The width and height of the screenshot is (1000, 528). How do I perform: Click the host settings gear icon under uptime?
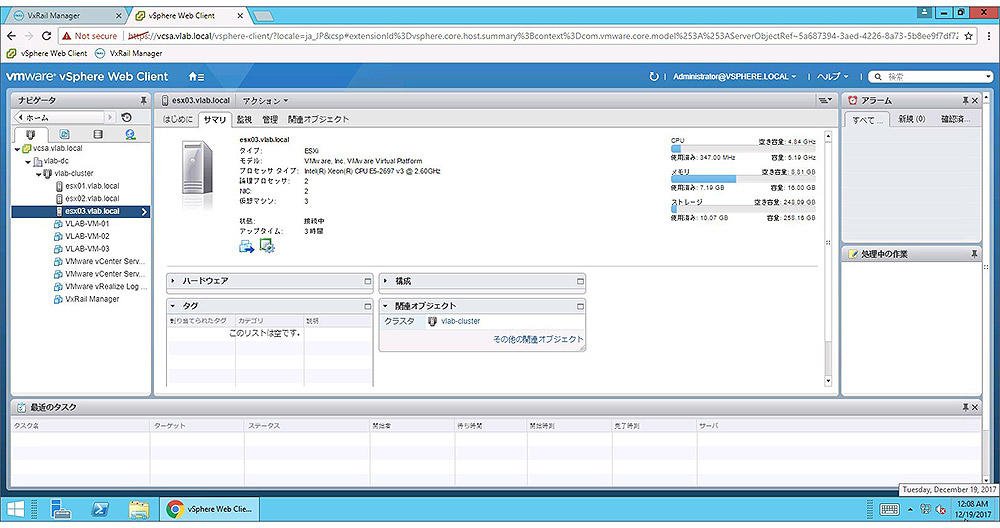coord(267,246)
